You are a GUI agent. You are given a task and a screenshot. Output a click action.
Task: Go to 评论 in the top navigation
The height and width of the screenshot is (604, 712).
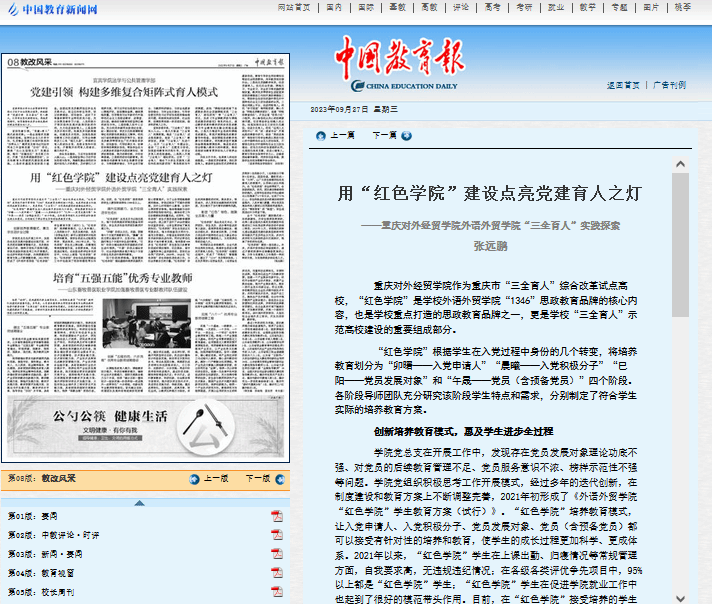click(460, 7)
